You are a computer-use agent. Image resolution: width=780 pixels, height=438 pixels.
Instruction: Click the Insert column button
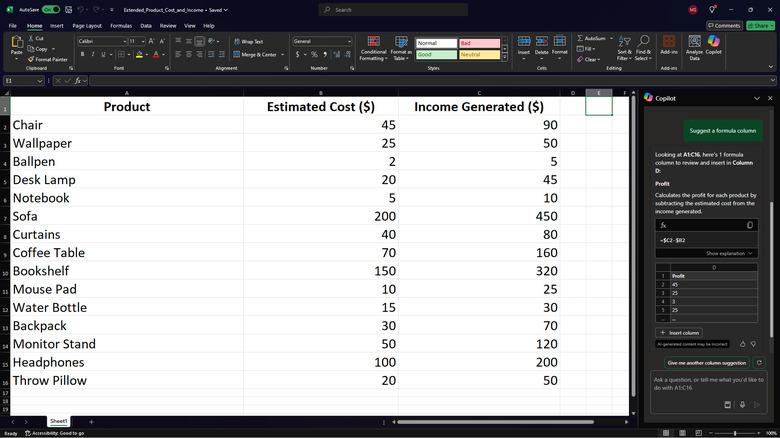[x=680, y=332]
